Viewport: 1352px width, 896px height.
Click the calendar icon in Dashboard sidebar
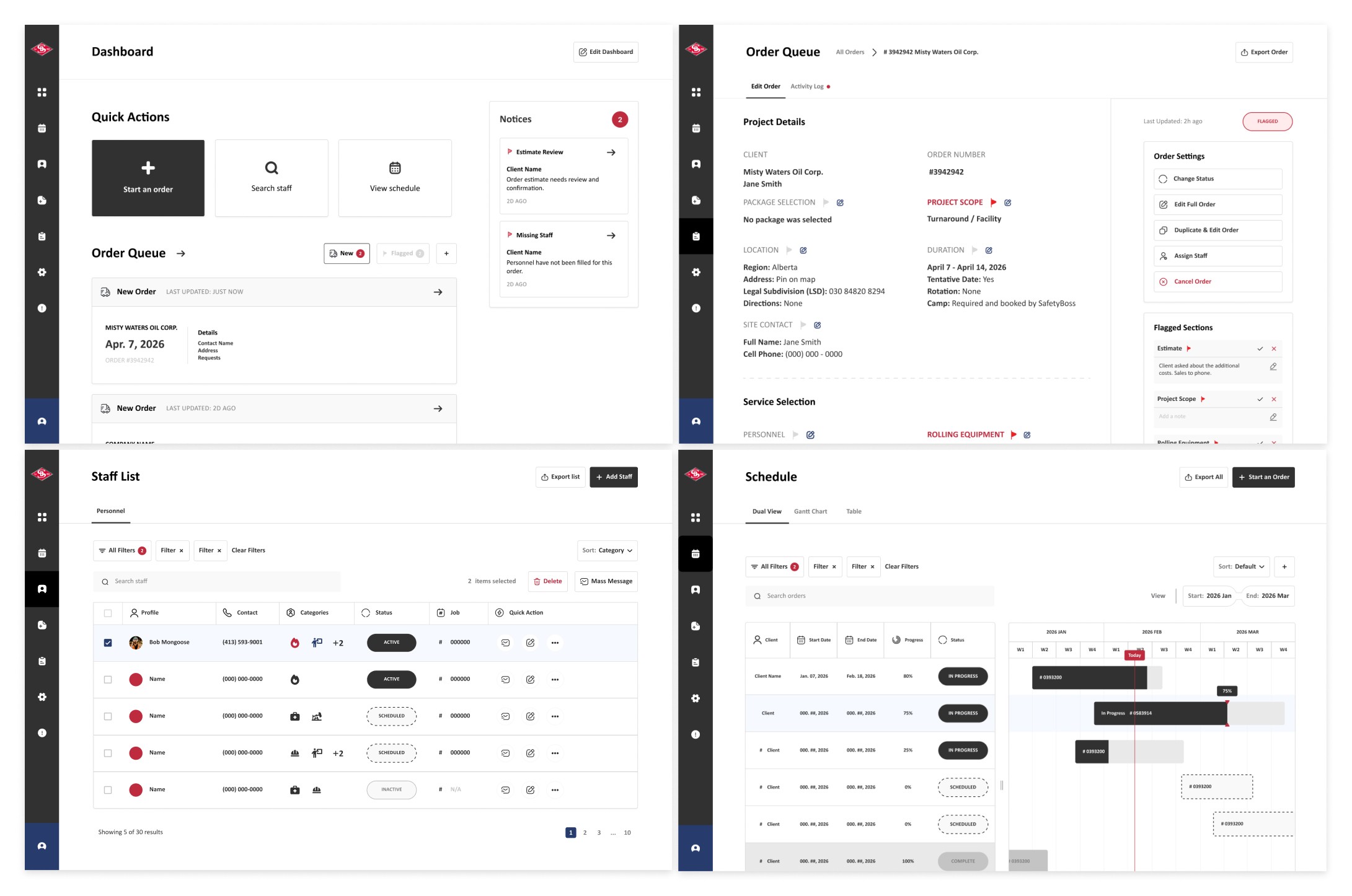point(42,128)
